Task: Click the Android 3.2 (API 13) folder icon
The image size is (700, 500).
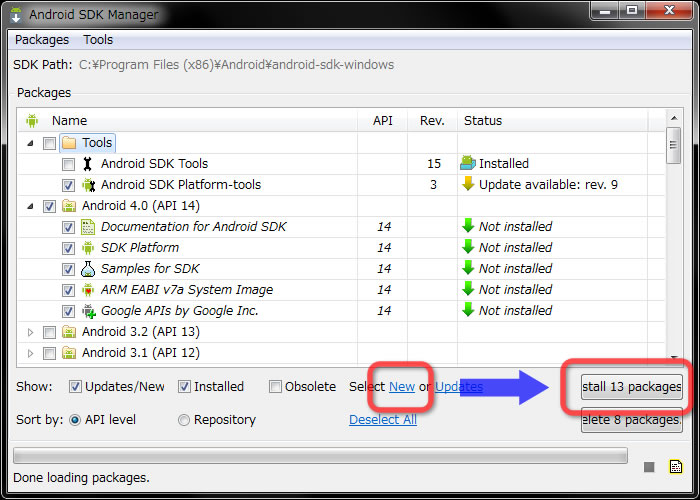Action: (x=69, y=332)
